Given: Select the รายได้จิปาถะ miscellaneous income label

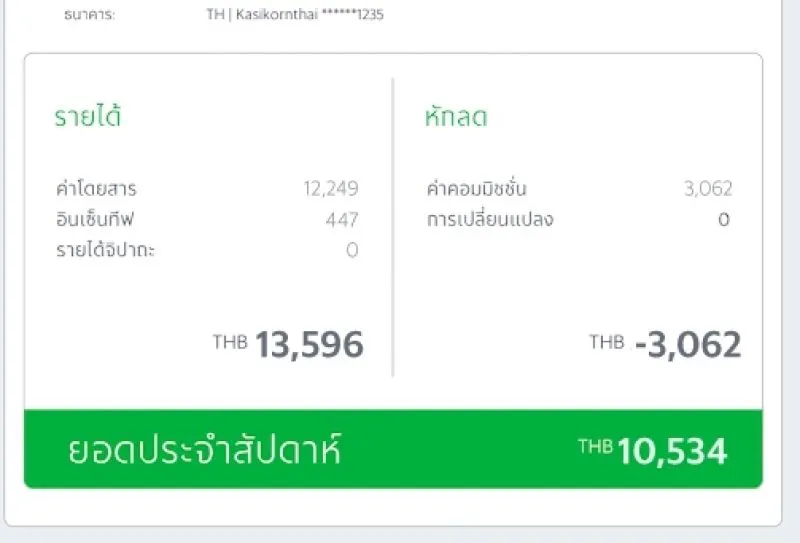Looking at the screenshot, I should point(106,250).
